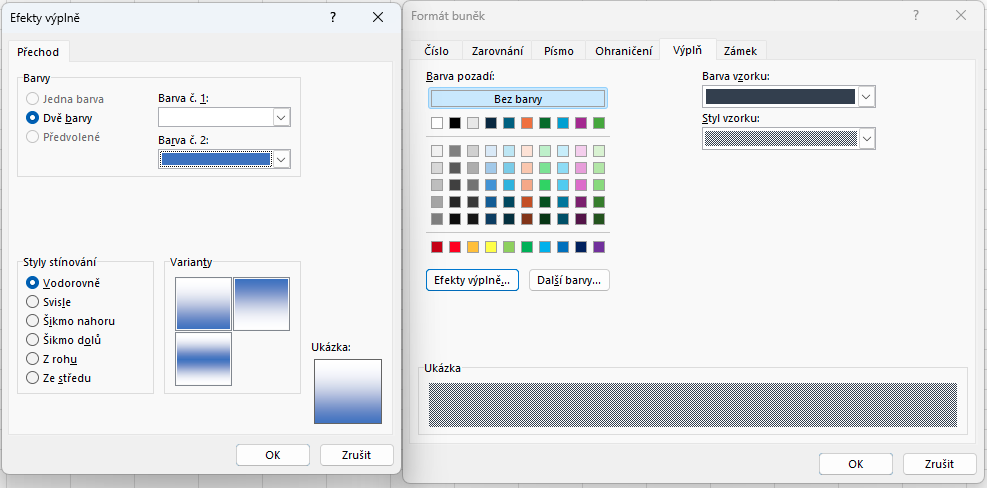Open the Barva č. 1 dropdown

[x=281, y=118]
